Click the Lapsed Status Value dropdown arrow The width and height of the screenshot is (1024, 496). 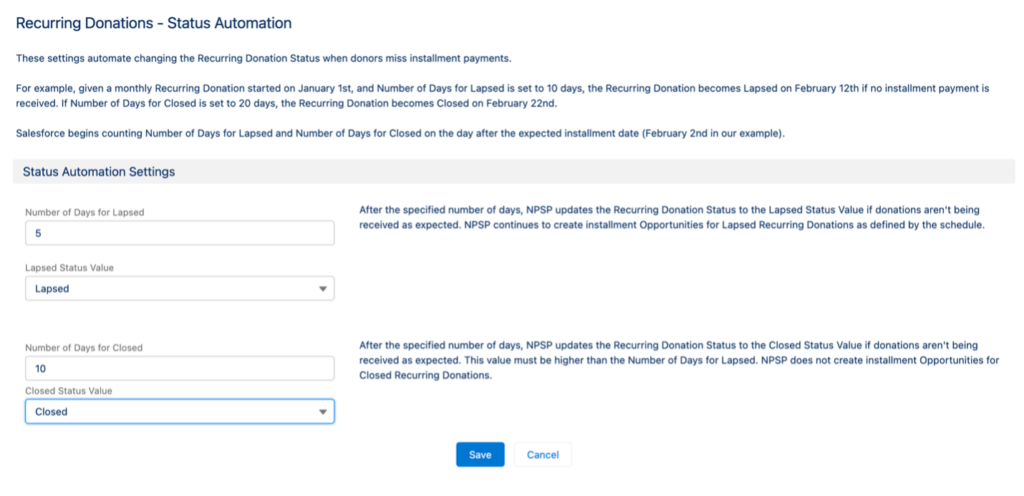coord(322,289)
